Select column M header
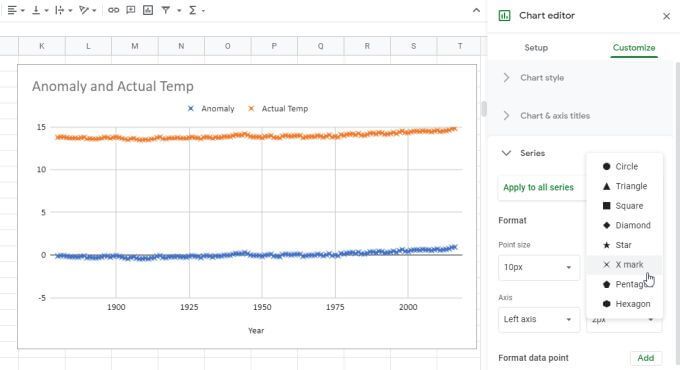 [x=135, y=46]
